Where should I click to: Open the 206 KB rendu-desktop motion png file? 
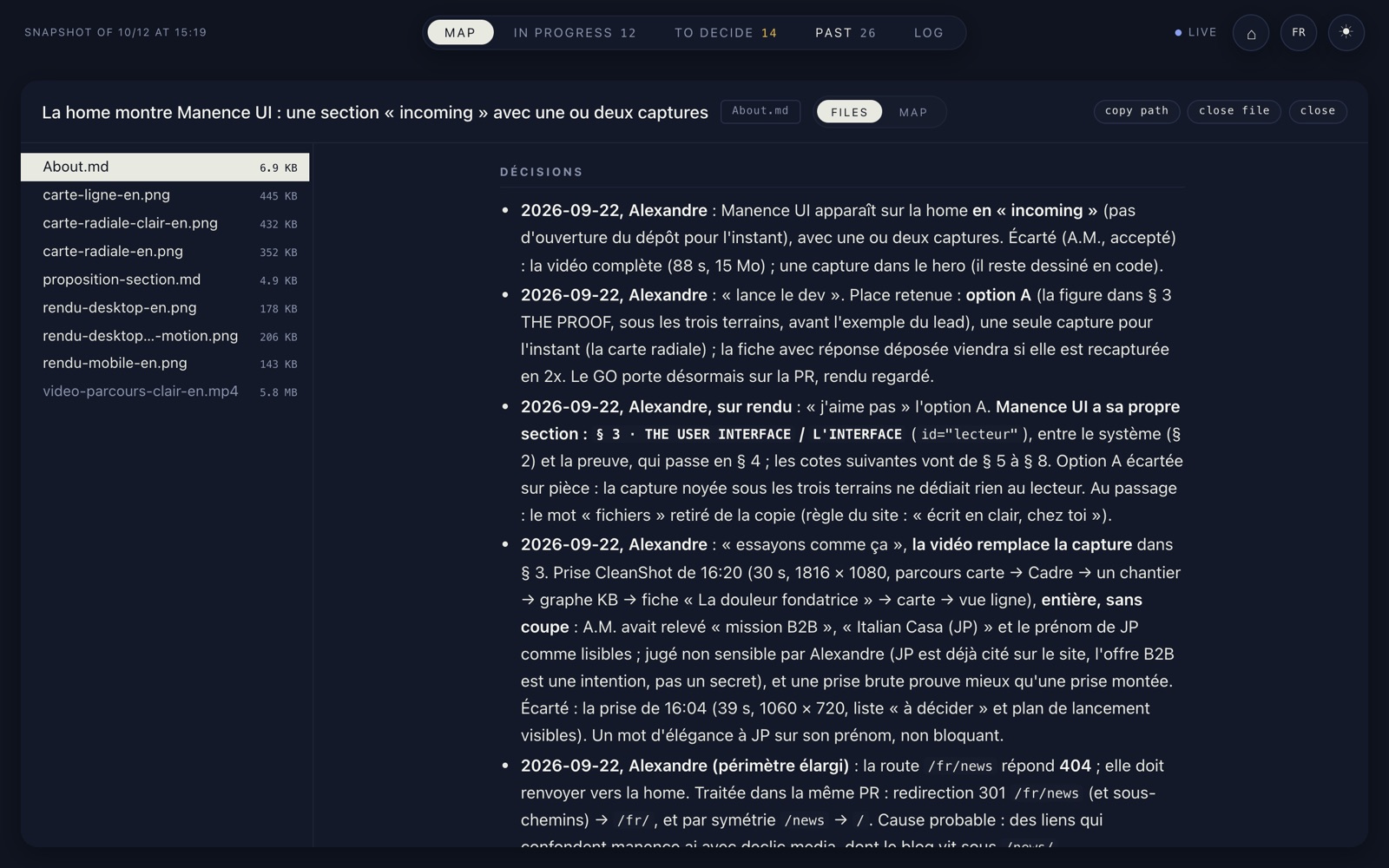pos(165,336)
